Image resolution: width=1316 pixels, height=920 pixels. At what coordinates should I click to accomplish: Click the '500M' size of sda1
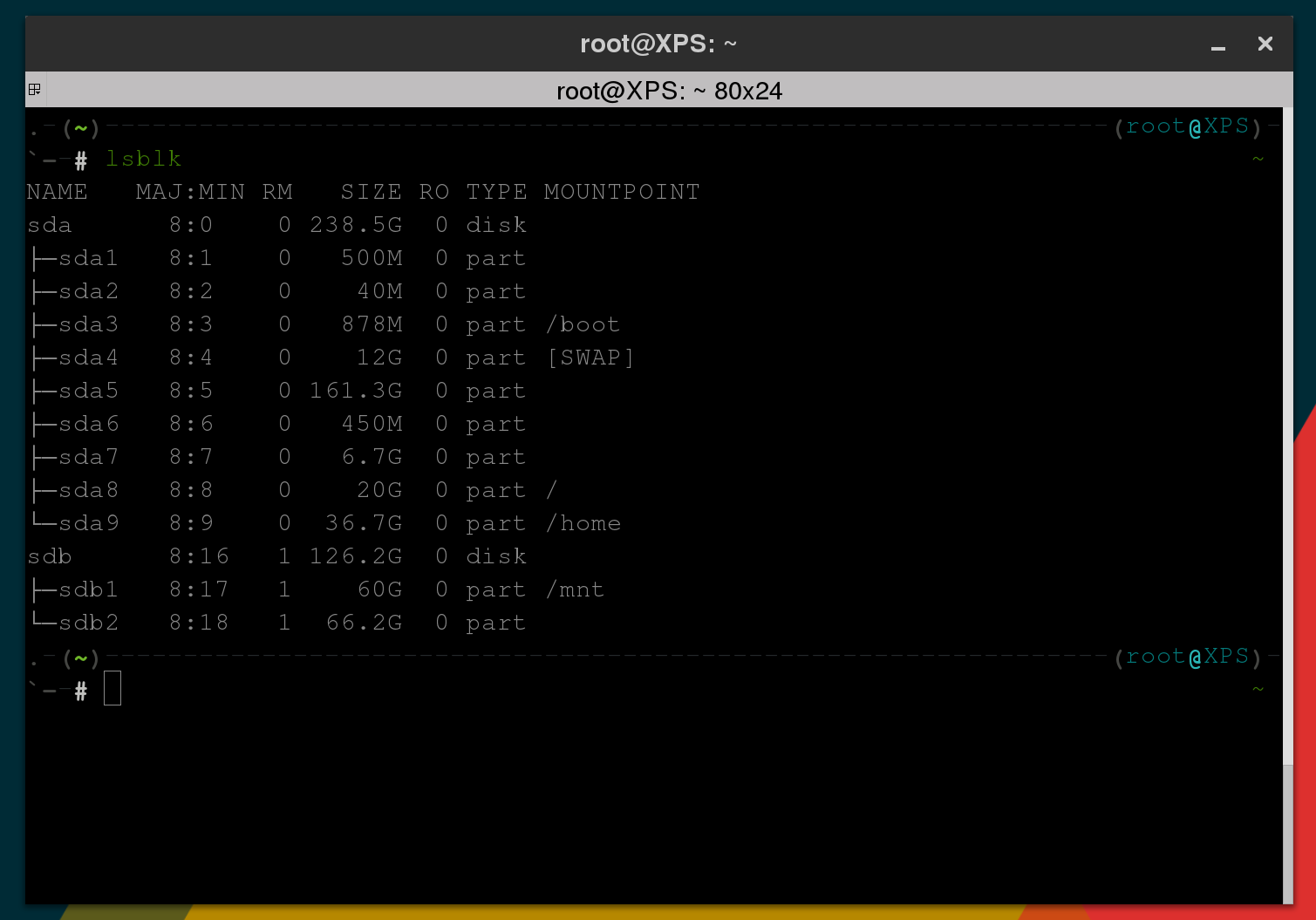372,258
